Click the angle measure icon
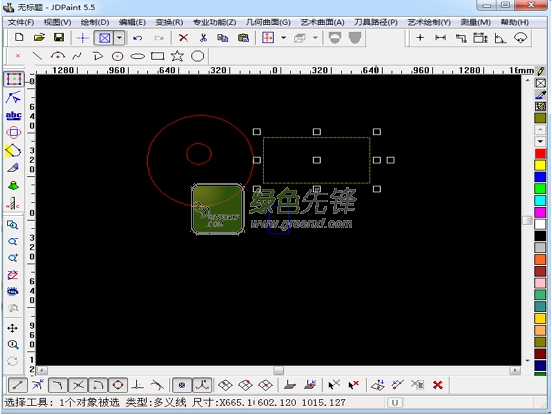Viewport: 552px width, 415px height. pos(500,38)
